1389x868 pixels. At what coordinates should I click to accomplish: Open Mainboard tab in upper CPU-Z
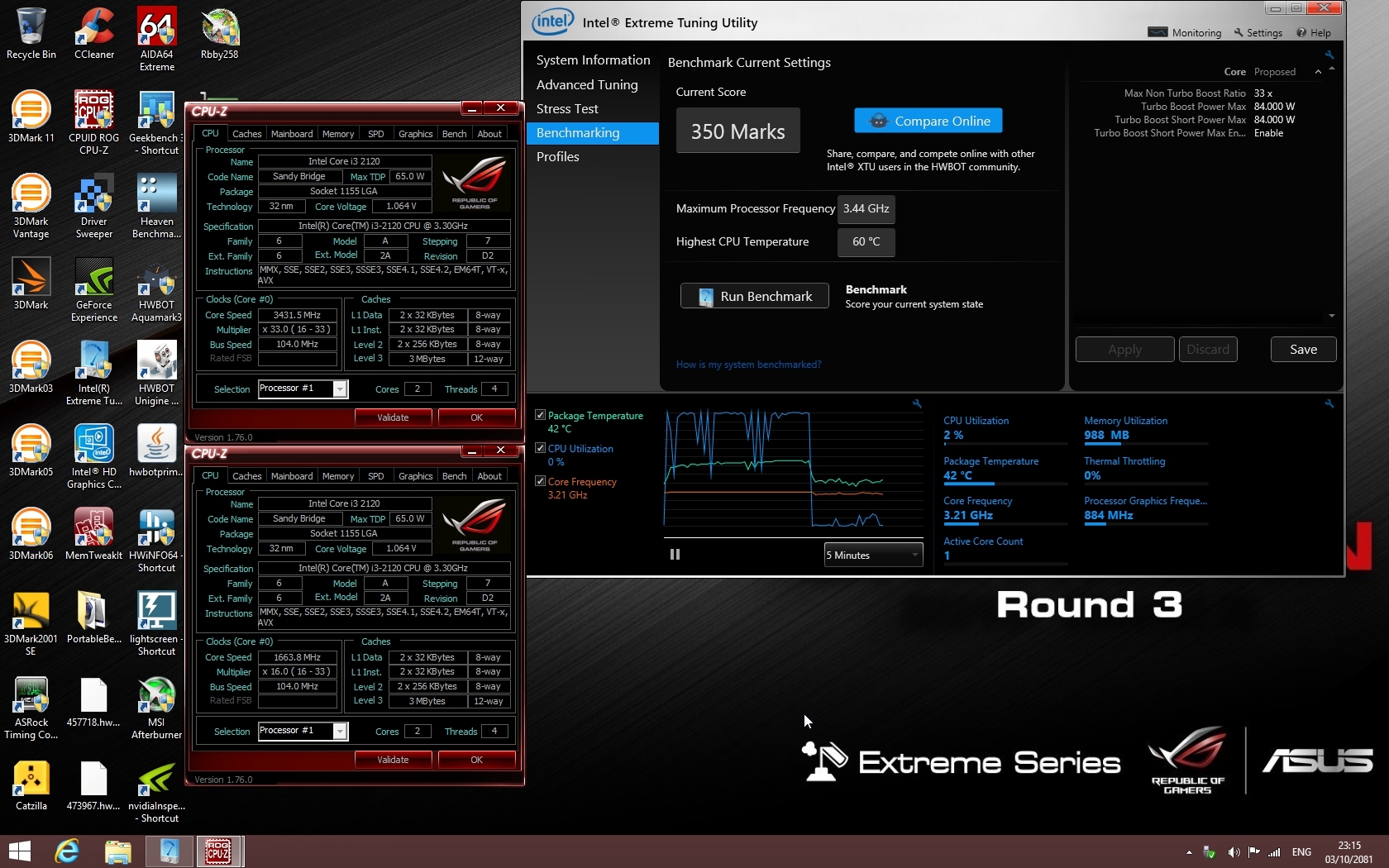click(292, 133)
